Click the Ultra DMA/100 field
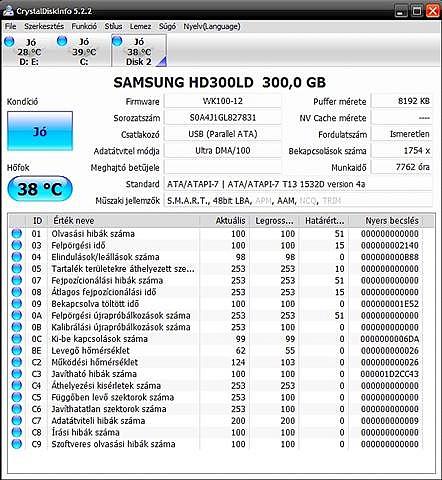The height and width of the screenshot is (480, 442). click(223, 150)
